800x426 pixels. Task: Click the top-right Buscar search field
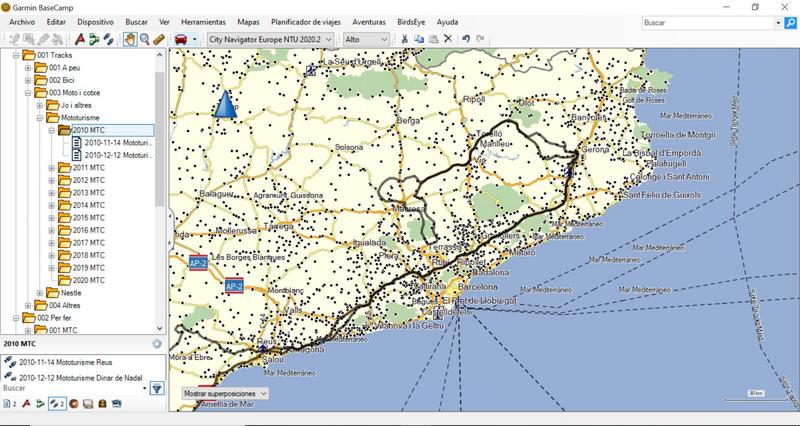pyautogui.click(x=708, y=22)
